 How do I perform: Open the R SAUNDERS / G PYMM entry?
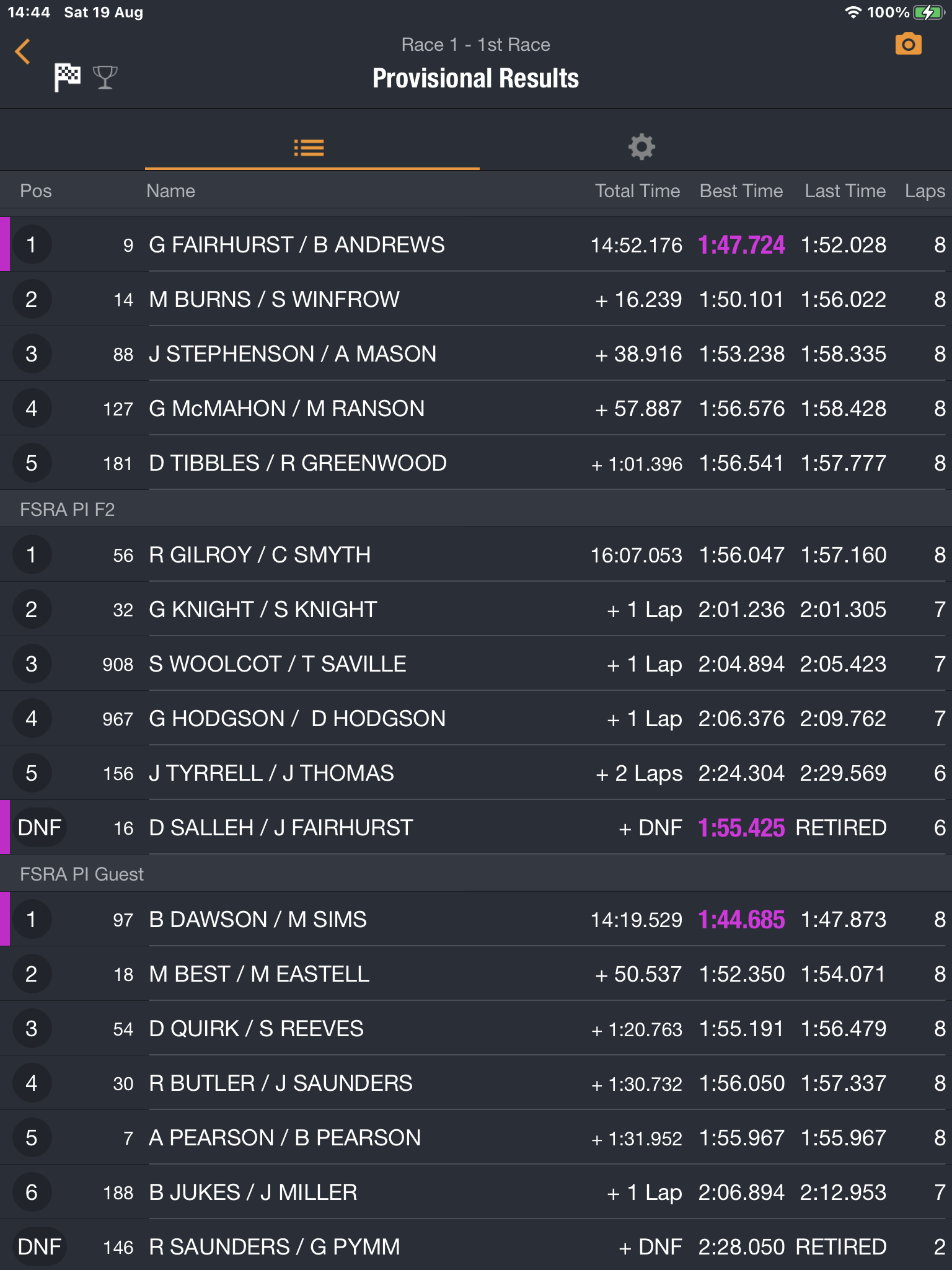275,1247
